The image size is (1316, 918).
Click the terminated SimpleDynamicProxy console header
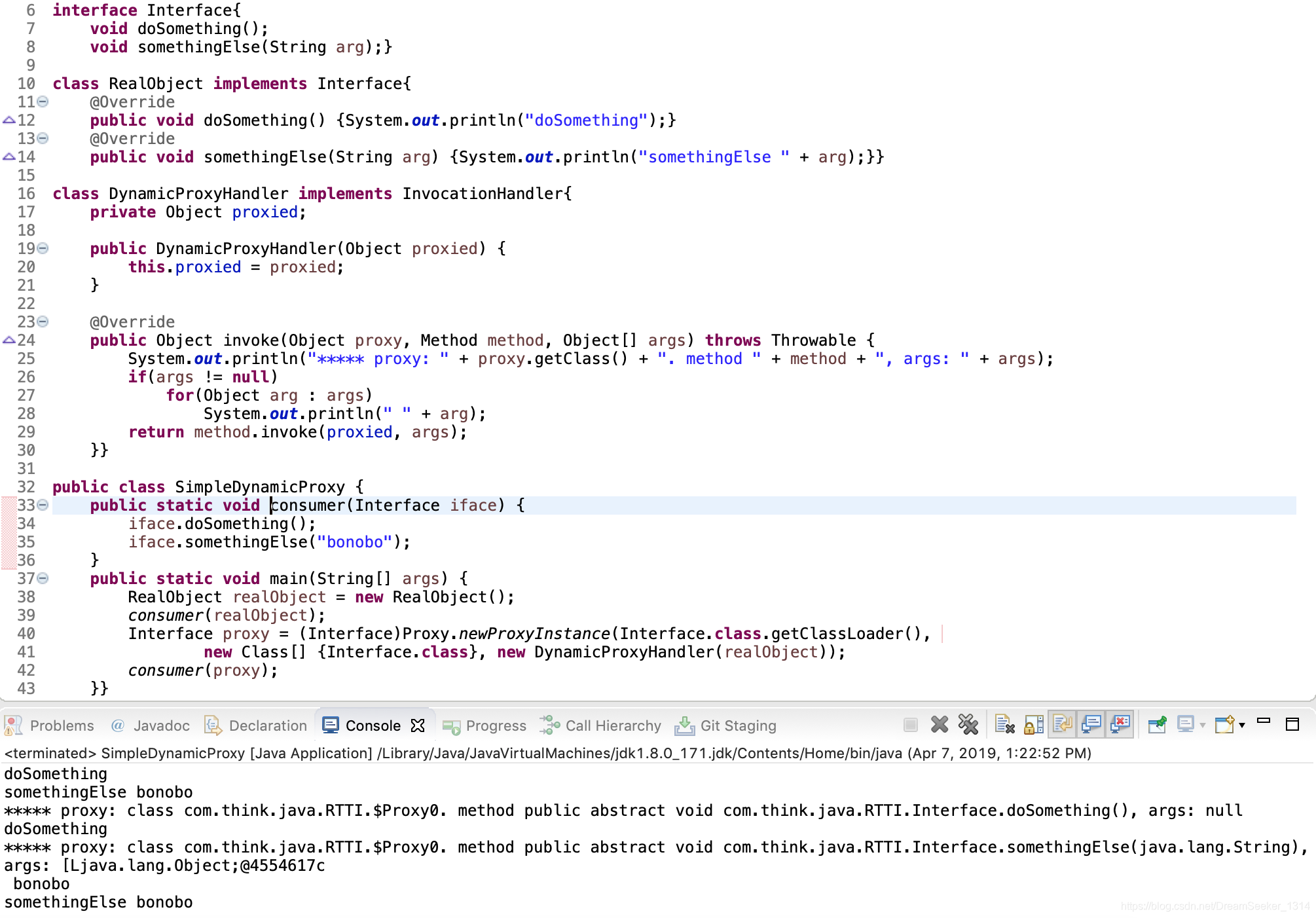click(x=547, y=753)
